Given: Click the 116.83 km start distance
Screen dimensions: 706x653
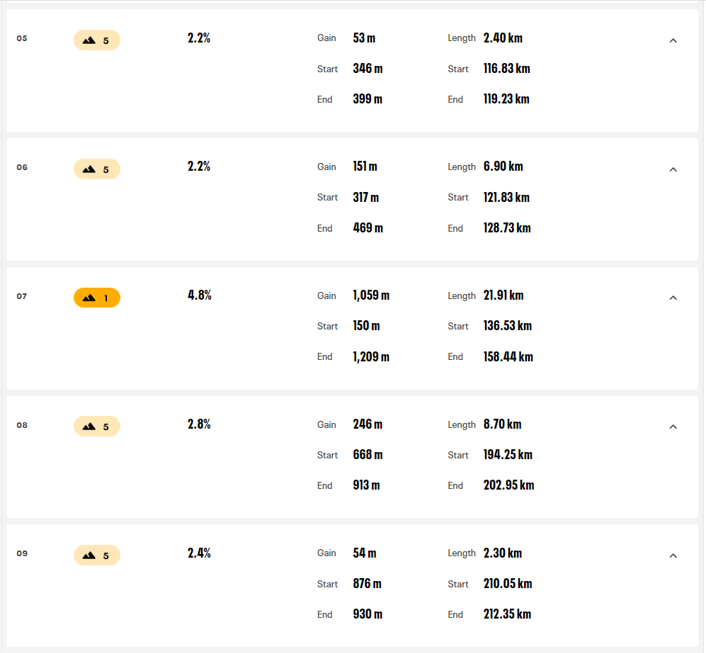Looking at the screenshot, I should [507, 68].
